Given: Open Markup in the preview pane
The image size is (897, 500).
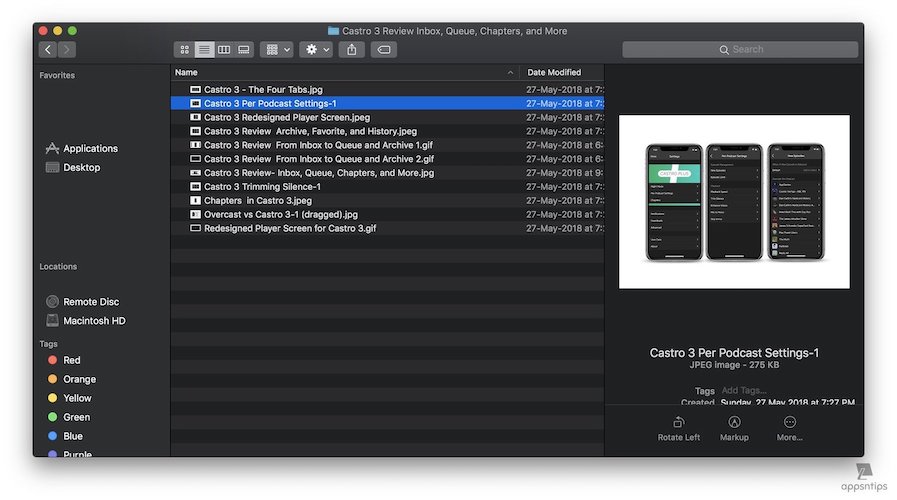Looking at the screenshot, I should (734, 422).
